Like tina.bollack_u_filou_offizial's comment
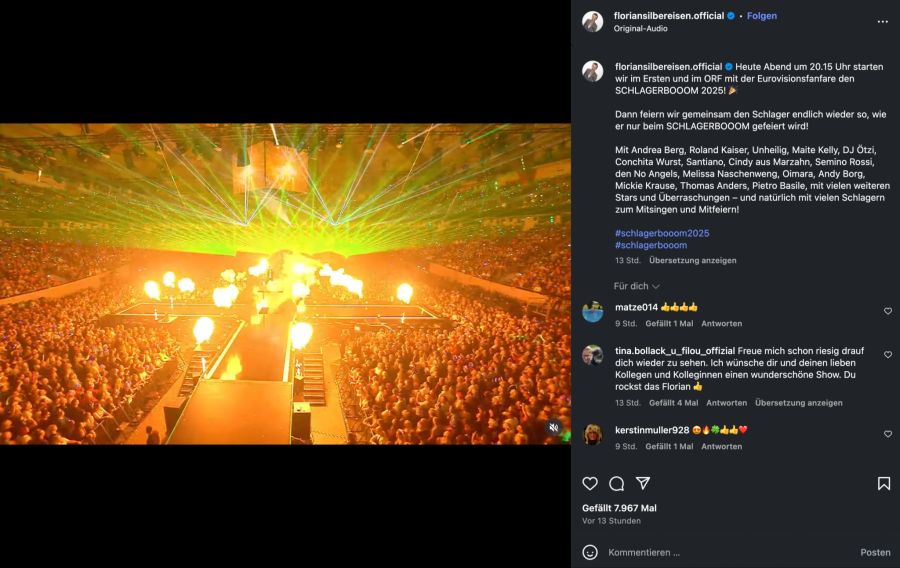This screenshot has width=900, height=568. click(x=888, y=354)
